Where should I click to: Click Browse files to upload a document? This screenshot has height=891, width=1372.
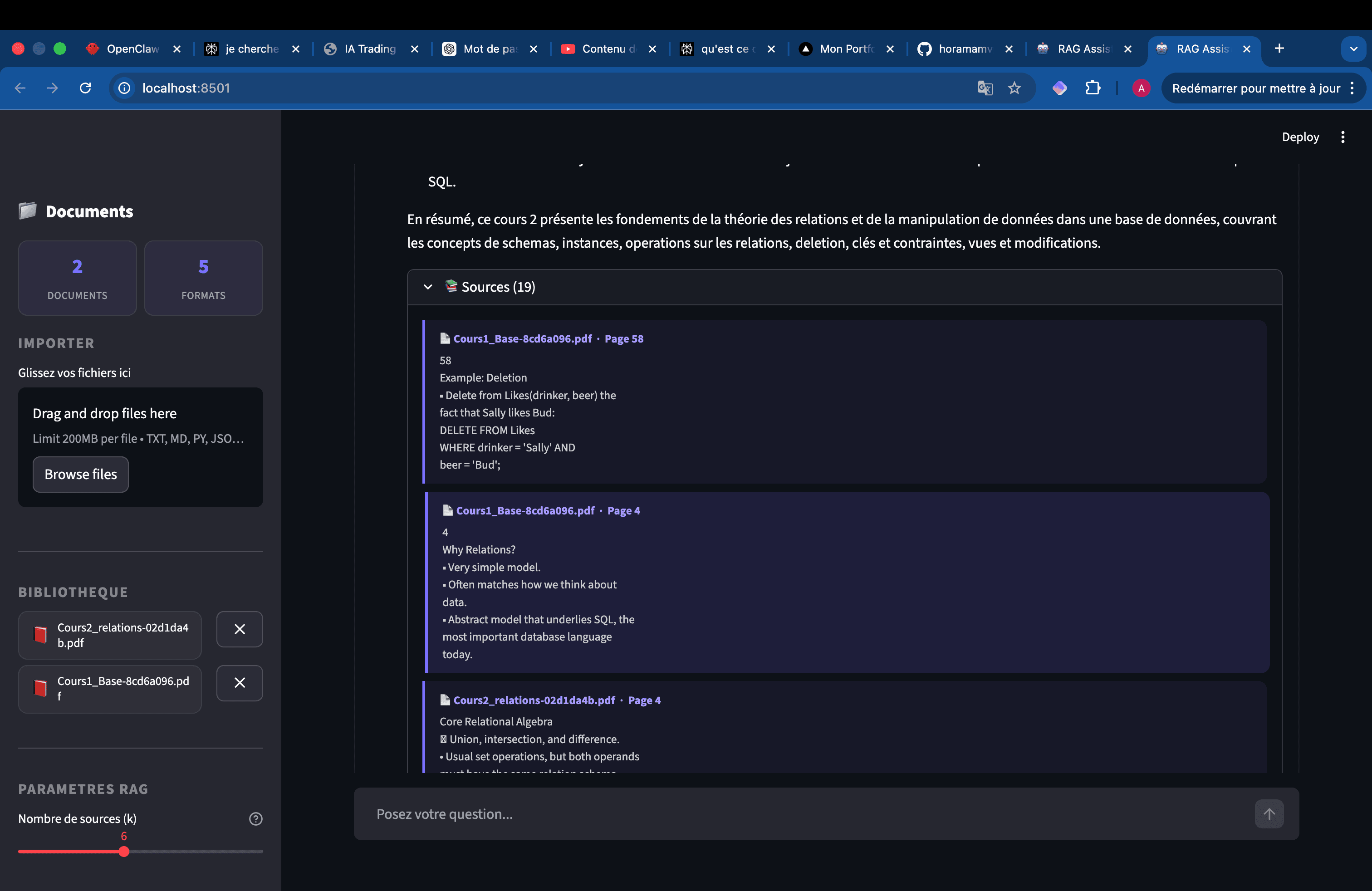(x=80, y=474)
